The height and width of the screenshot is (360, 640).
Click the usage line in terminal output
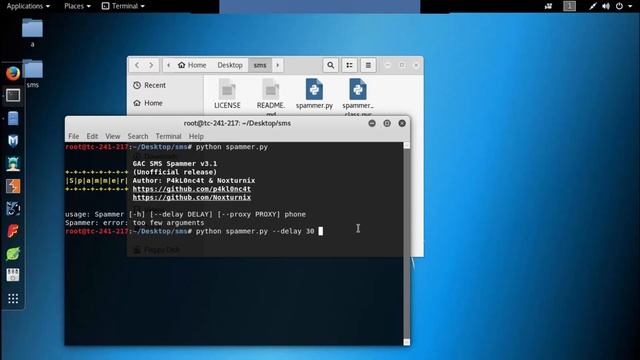point(185,214)
